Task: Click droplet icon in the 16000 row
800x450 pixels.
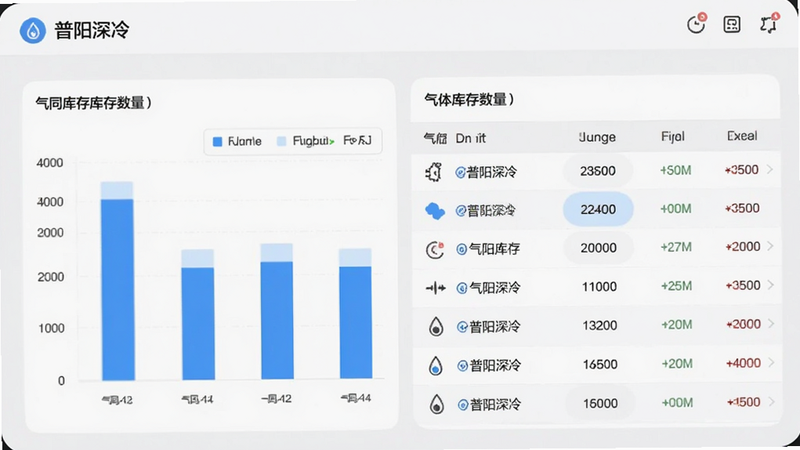Action: [x=436, y=404]
